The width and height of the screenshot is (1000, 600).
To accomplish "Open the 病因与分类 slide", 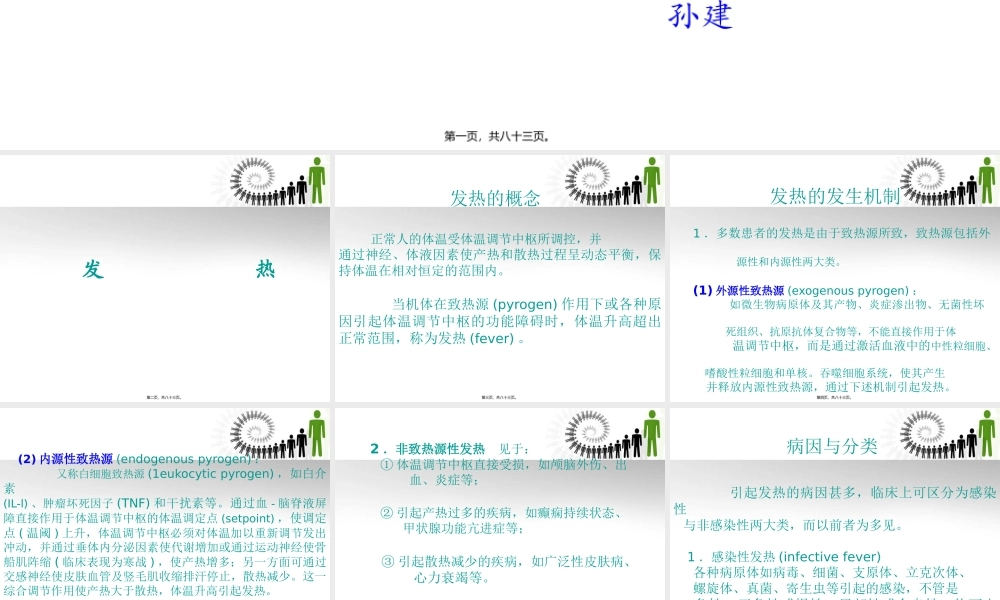I will [835, 500].
